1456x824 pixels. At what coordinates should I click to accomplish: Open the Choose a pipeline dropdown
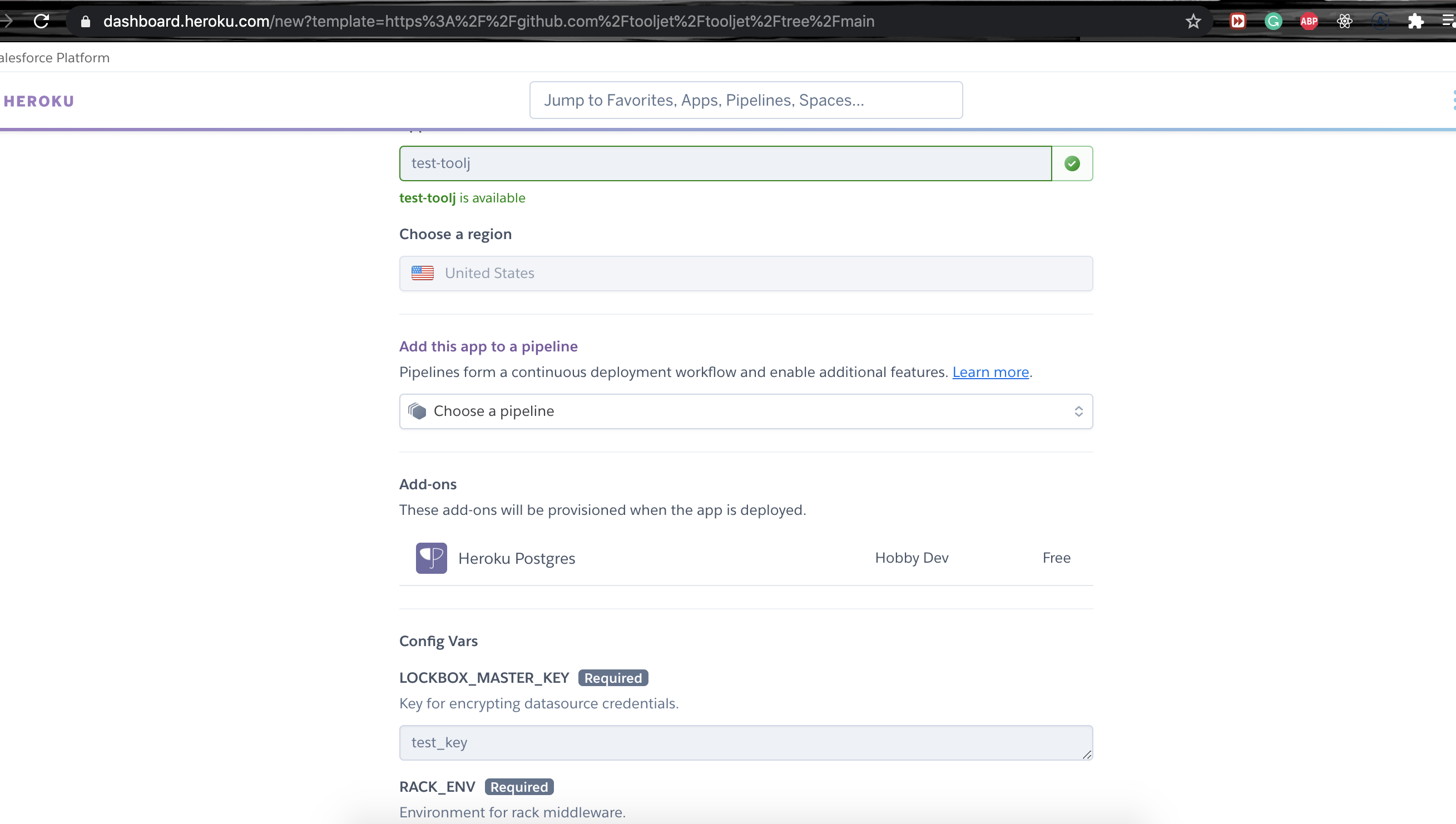pyautogui.click(x=746, y=411)
